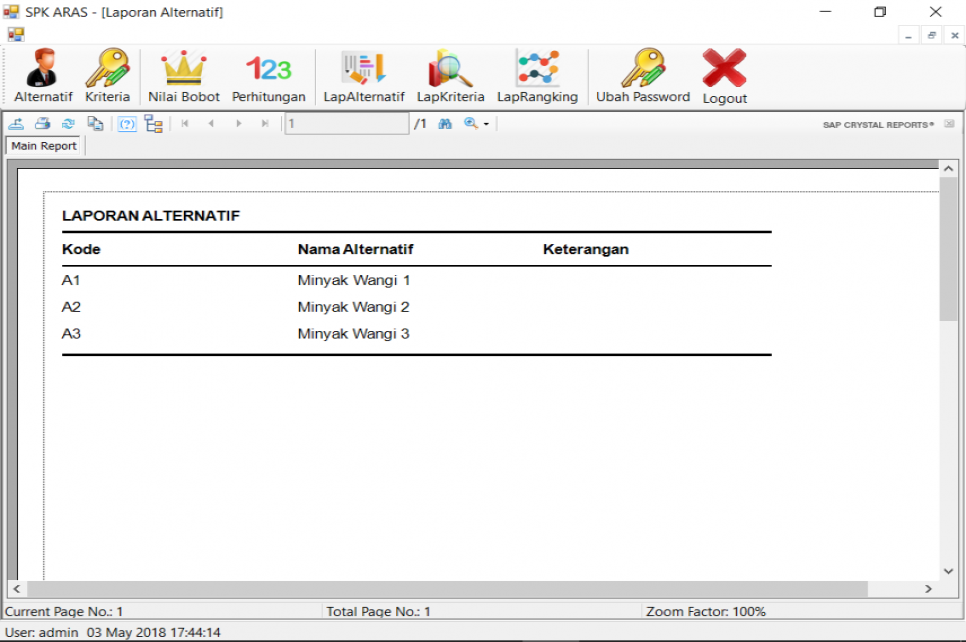Toggle the parameter panel

125,122
